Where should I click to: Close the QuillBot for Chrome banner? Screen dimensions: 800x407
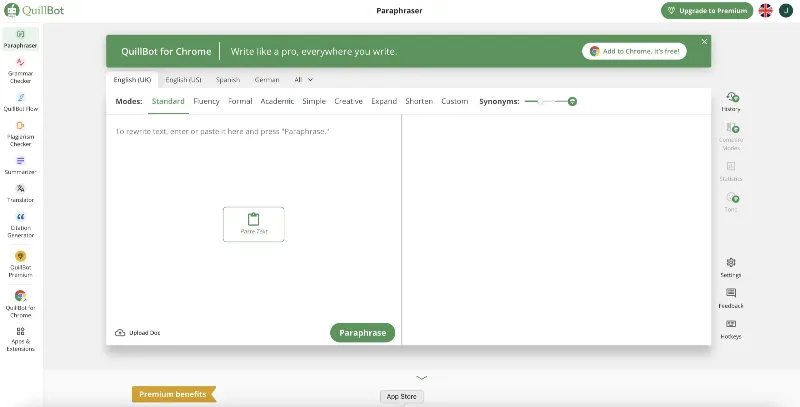click(x=704, y=42)
